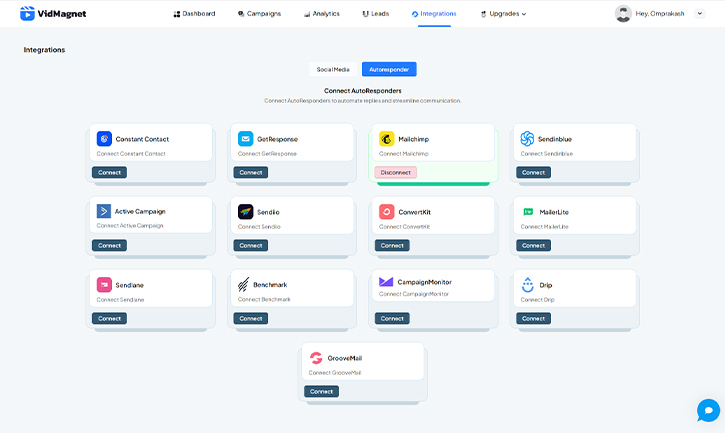Open the Dashboard menu item

point(194,13)
